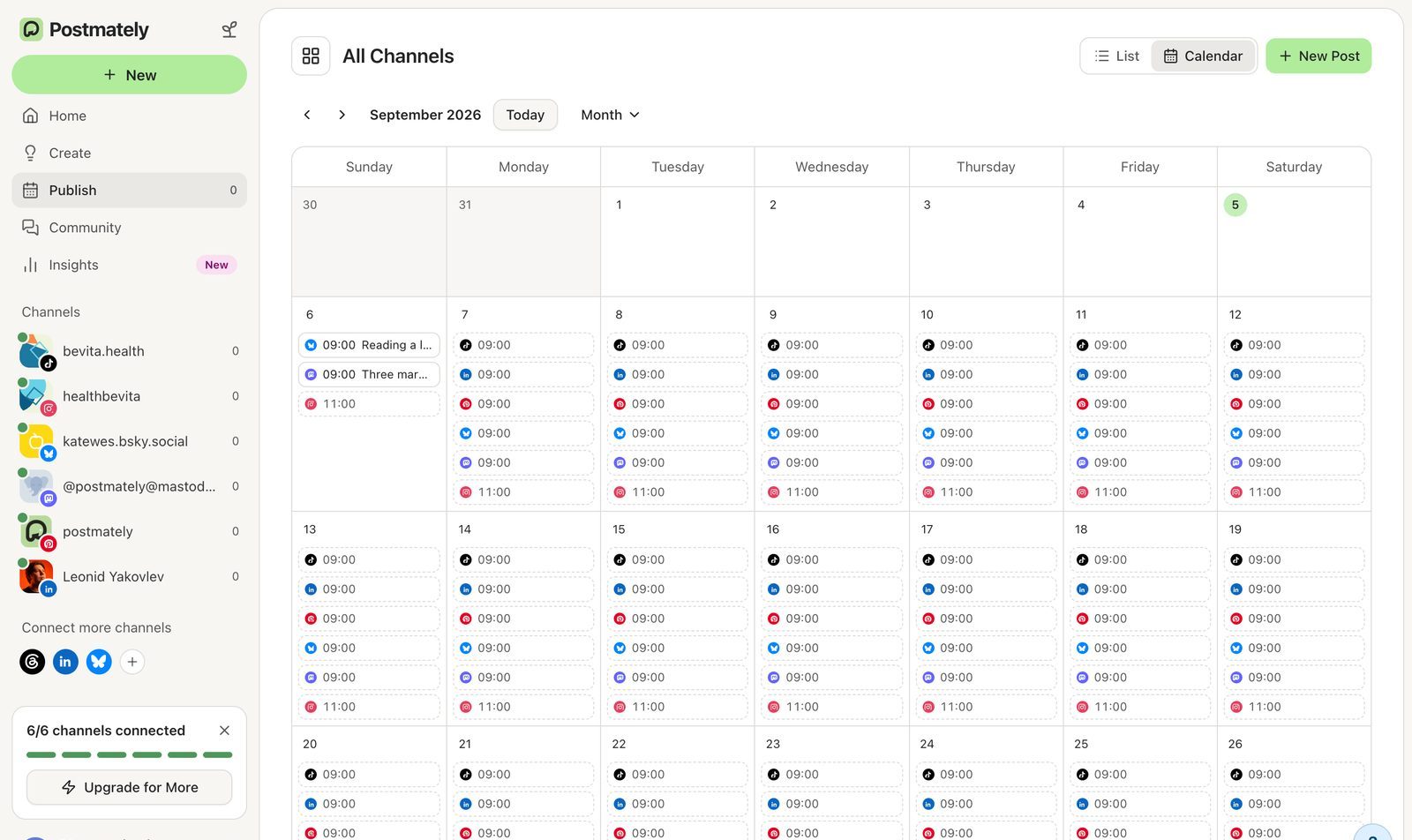Click the Insights bar chart icon
The width and height of the screenshot is (1412, 840).
(x=31, y=265)
